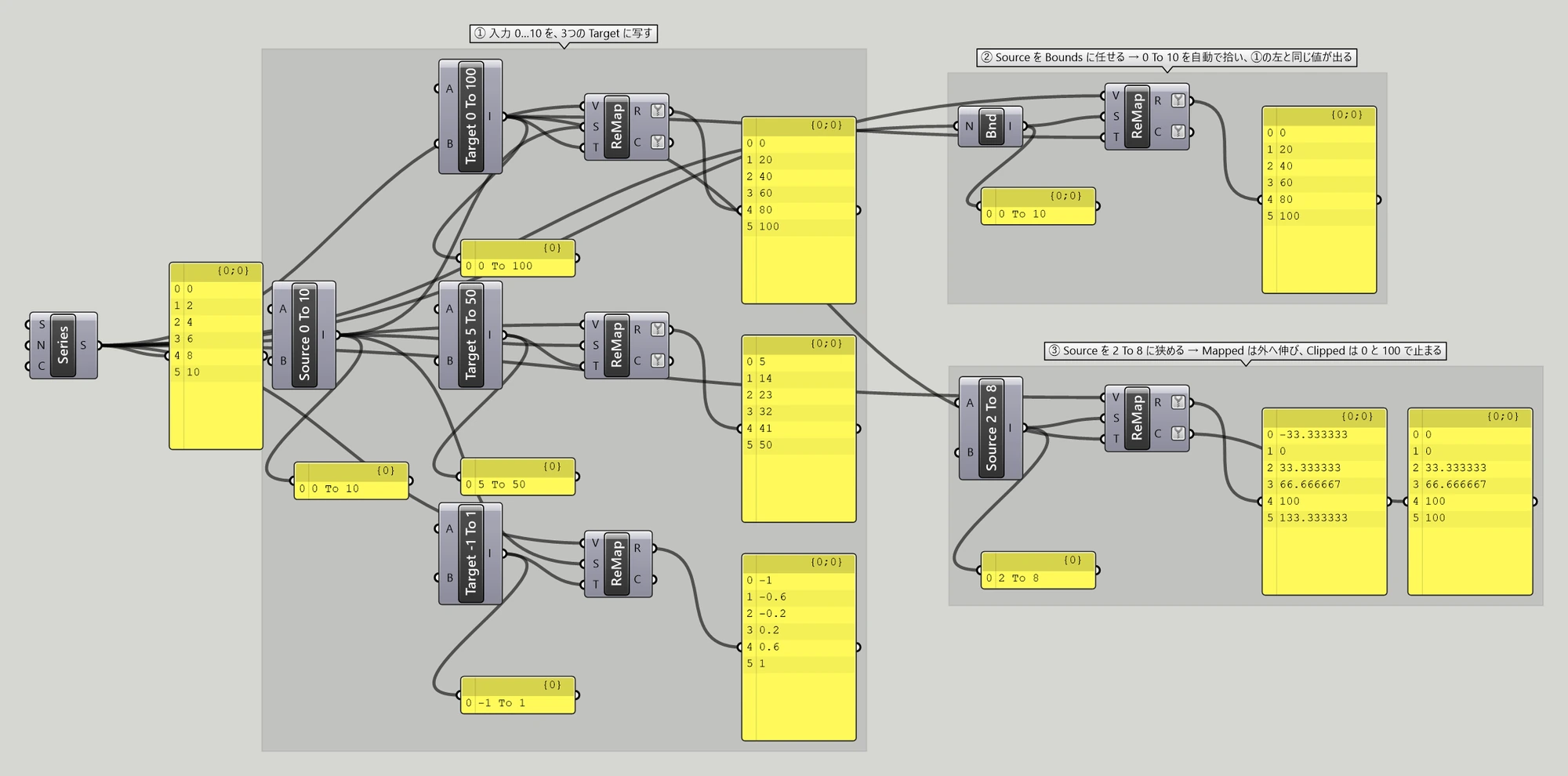Select the panel showing 0 To 100

click(517, 258)
